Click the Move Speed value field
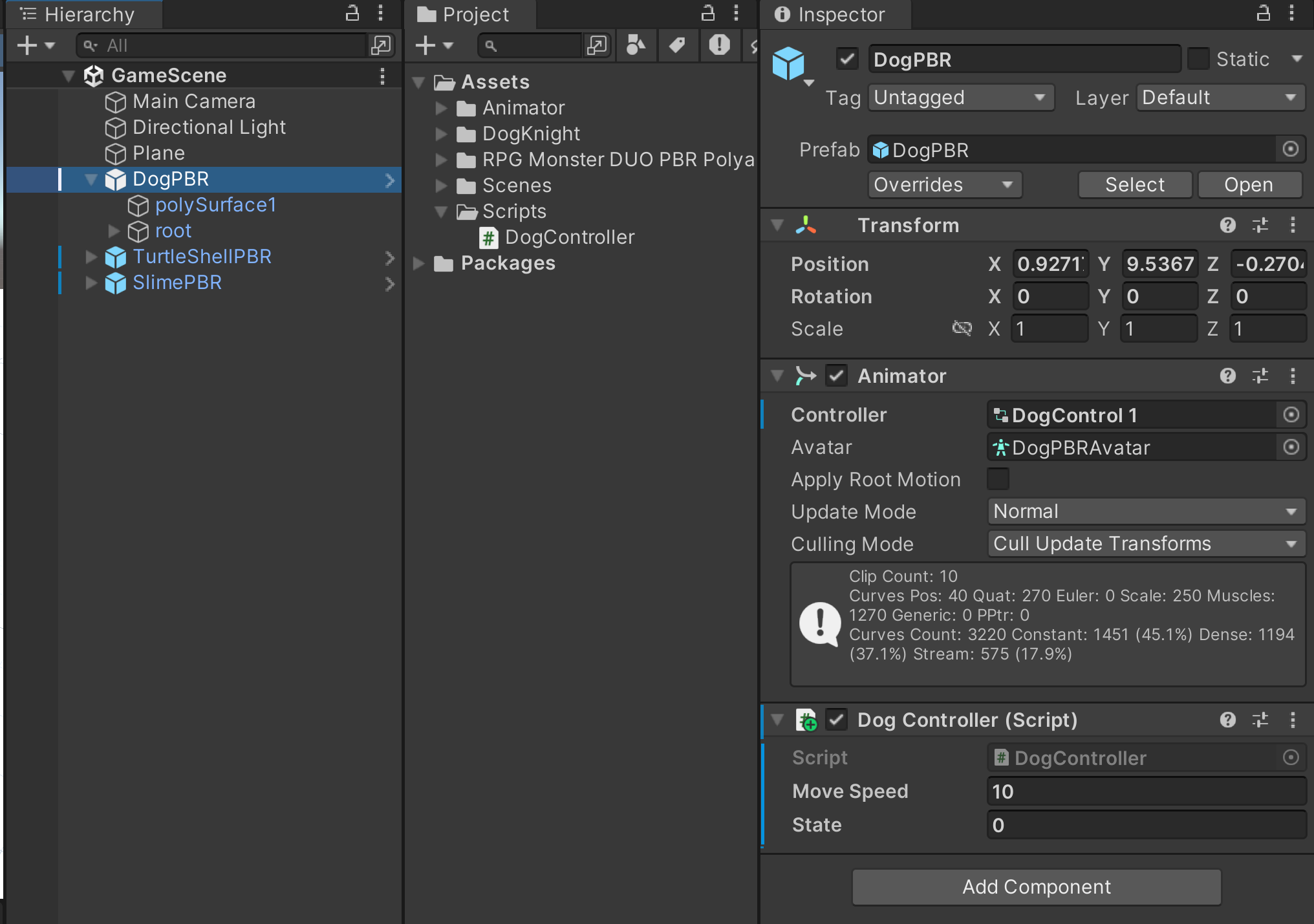The image size is (1314, 924). (x=1145, y=791)
